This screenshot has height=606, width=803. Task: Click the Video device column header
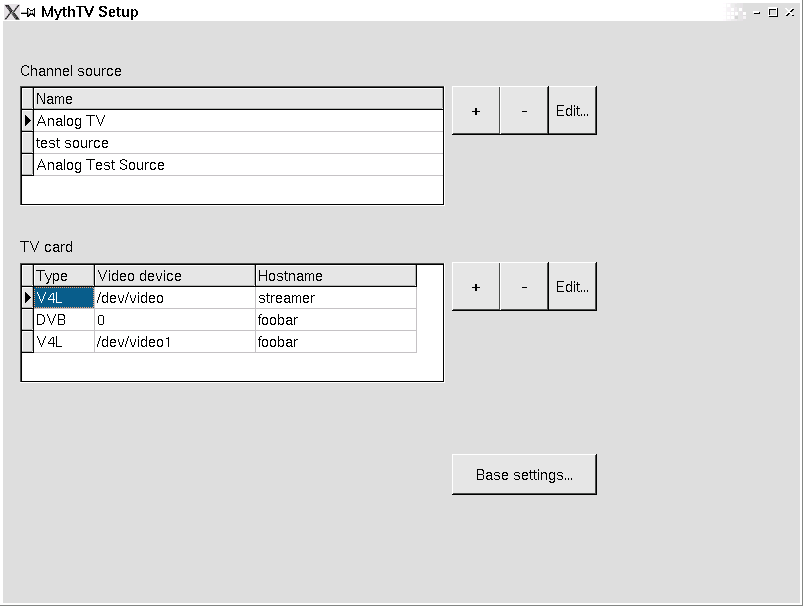pyautogui.click(x=175, y=276)
